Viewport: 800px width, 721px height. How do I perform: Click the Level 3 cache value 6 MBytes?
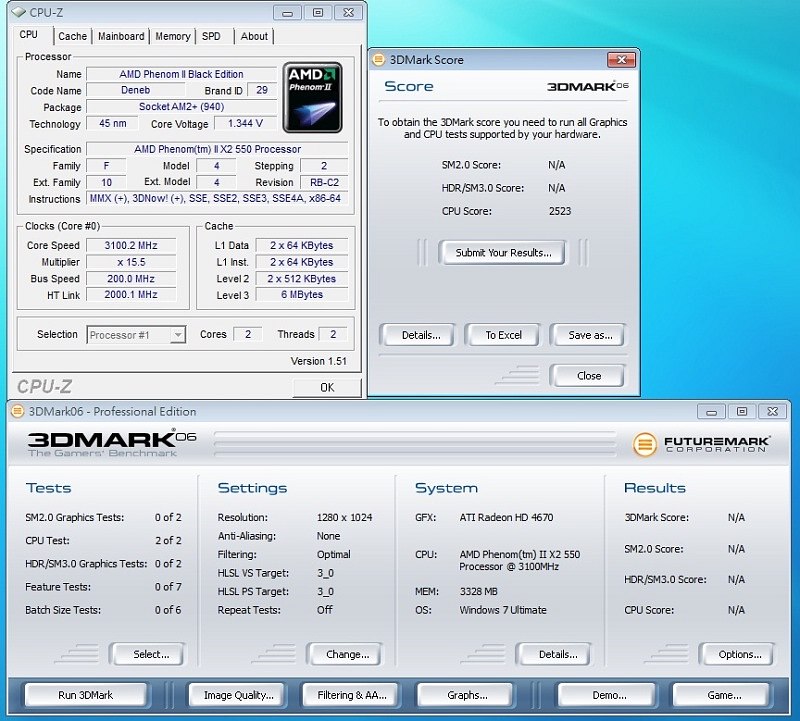[x=302, y=294]
